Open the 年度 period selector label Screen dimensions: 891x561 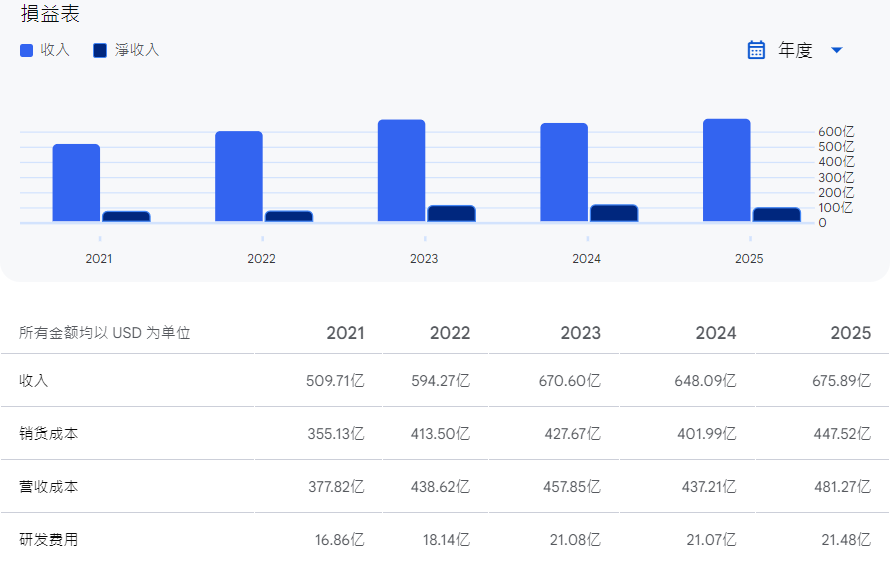795,50
